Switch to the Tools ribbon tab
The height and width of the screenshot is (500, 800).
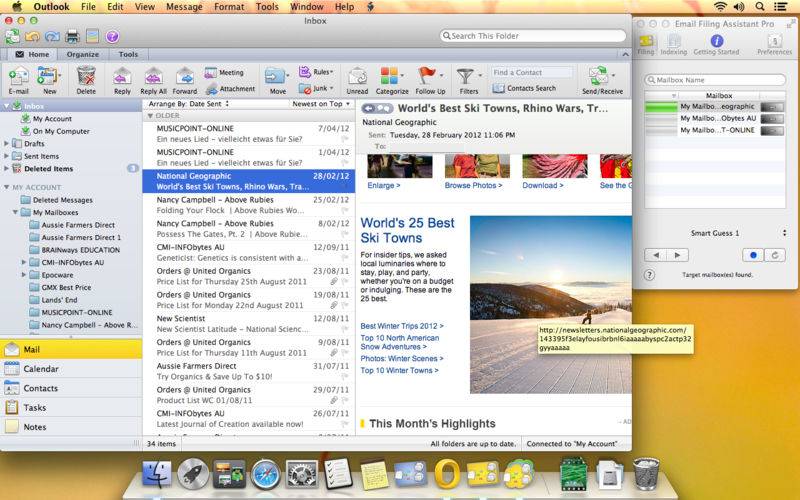tap(128, 54)
